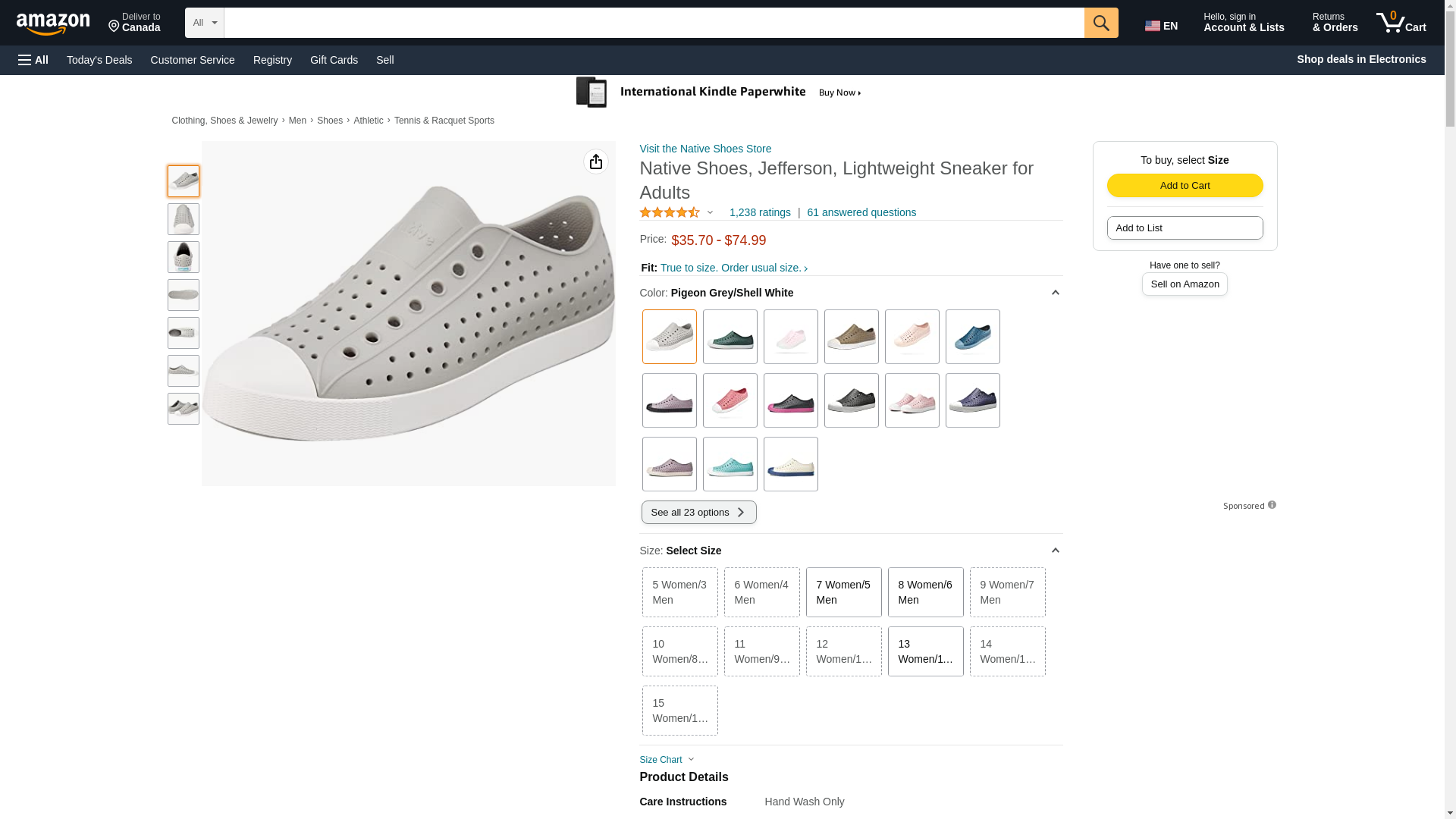
Task: Expand the star rating breakdown arrow
Action: click(710, 212)
